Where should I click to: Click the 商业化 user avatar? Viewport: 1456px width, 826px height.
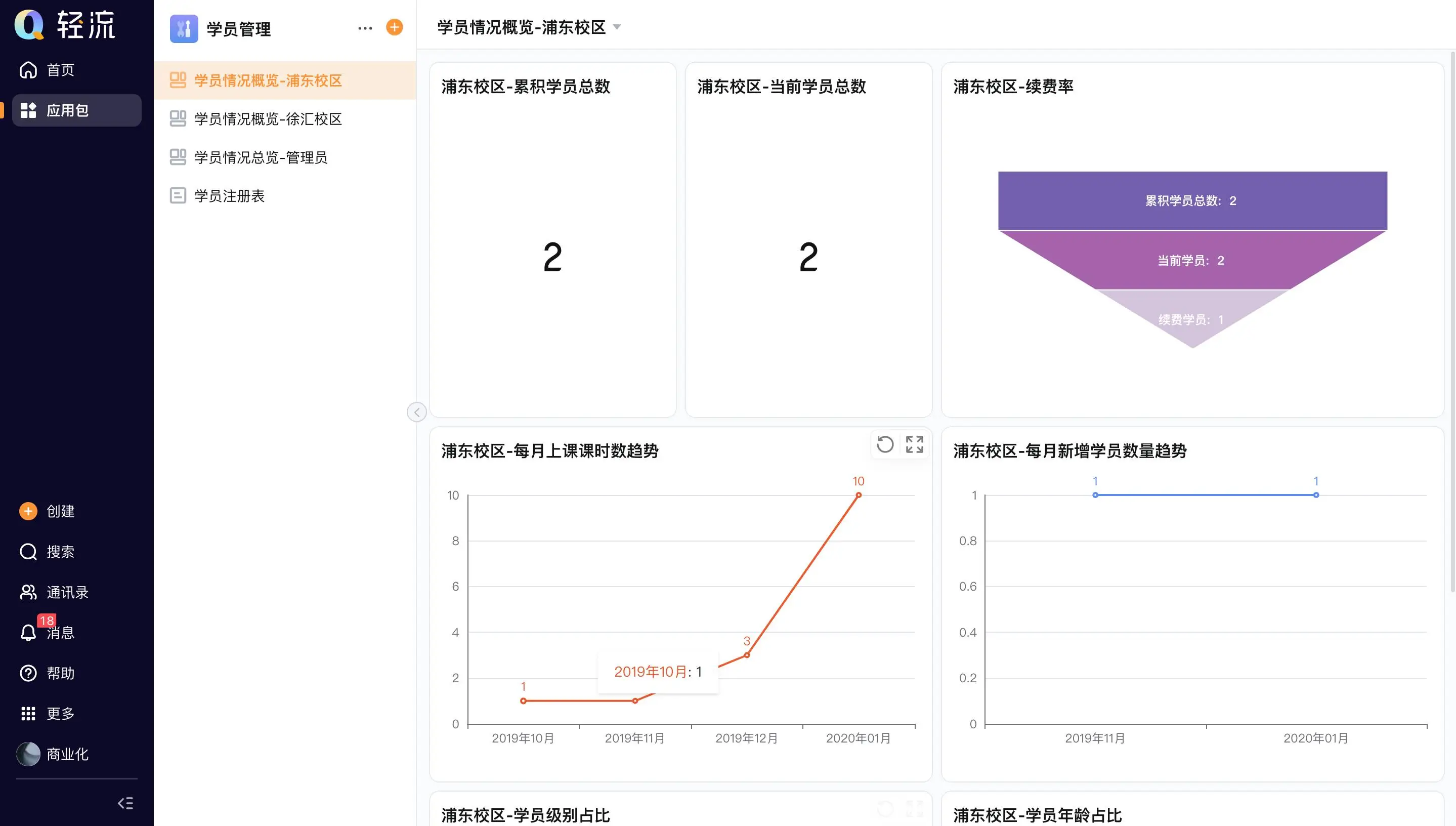(28, 754)
